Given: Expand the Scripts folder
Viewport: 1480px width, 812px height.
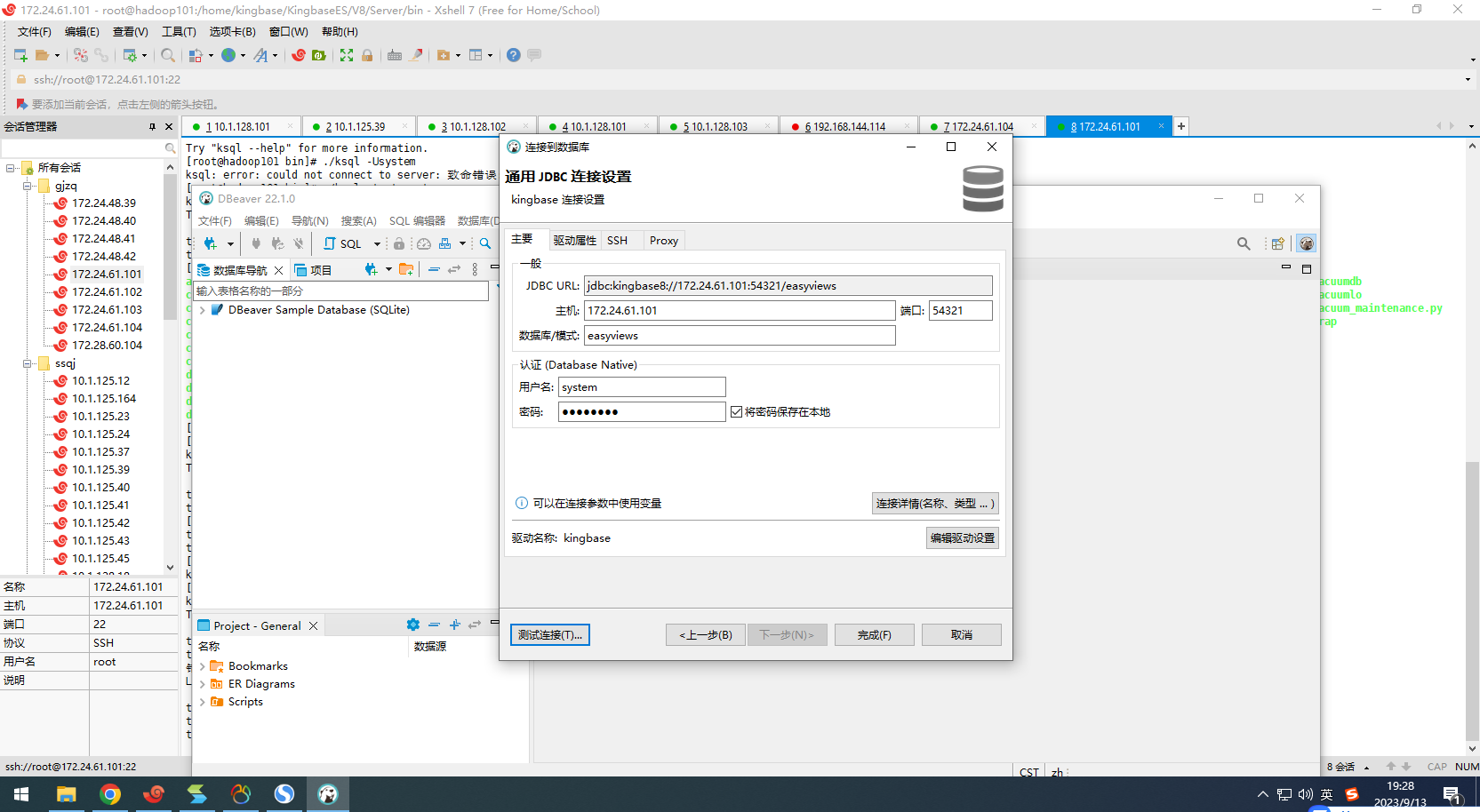Looking at the screenshot, I should (203, 702).
